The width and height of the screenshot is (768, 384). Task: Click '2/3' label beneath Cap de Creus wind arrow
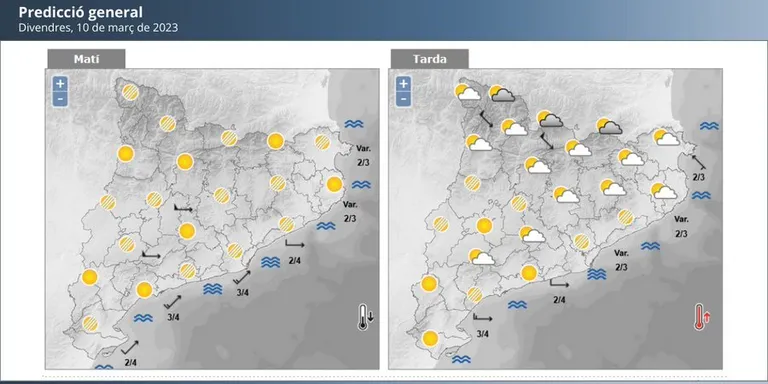coord(699,177)
